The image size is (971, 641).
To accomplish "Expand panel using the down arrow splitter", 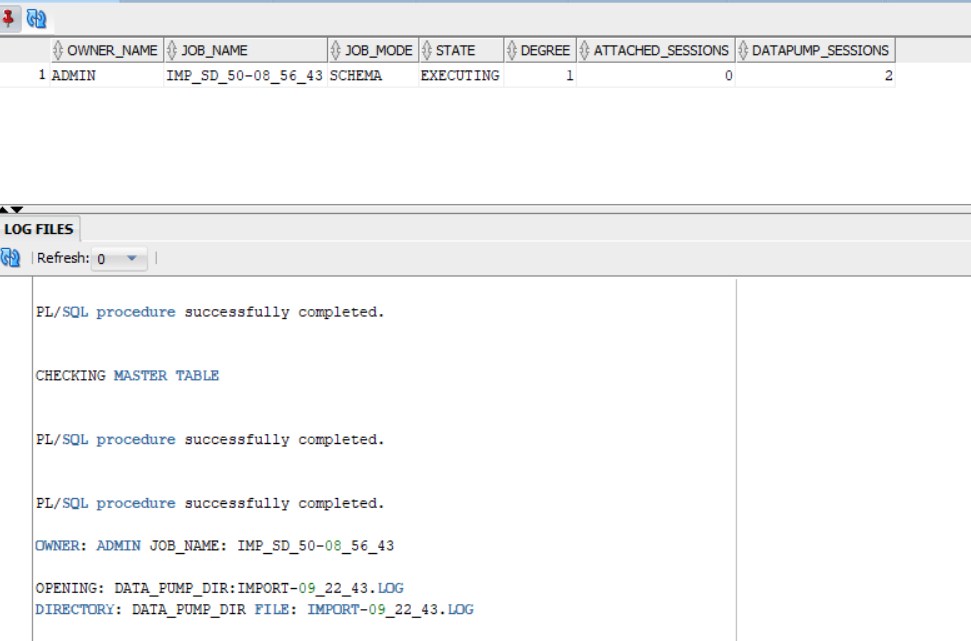I will 17,209.
